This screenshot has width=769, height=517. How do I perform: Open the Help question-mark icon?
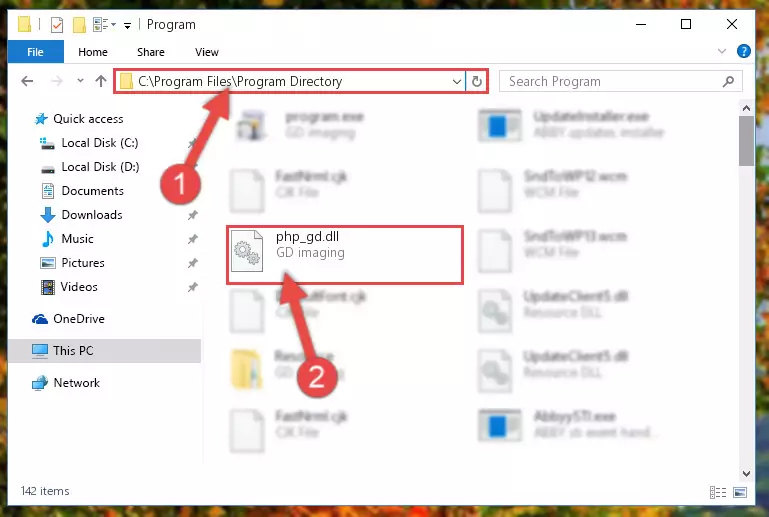tap(743, 51)
